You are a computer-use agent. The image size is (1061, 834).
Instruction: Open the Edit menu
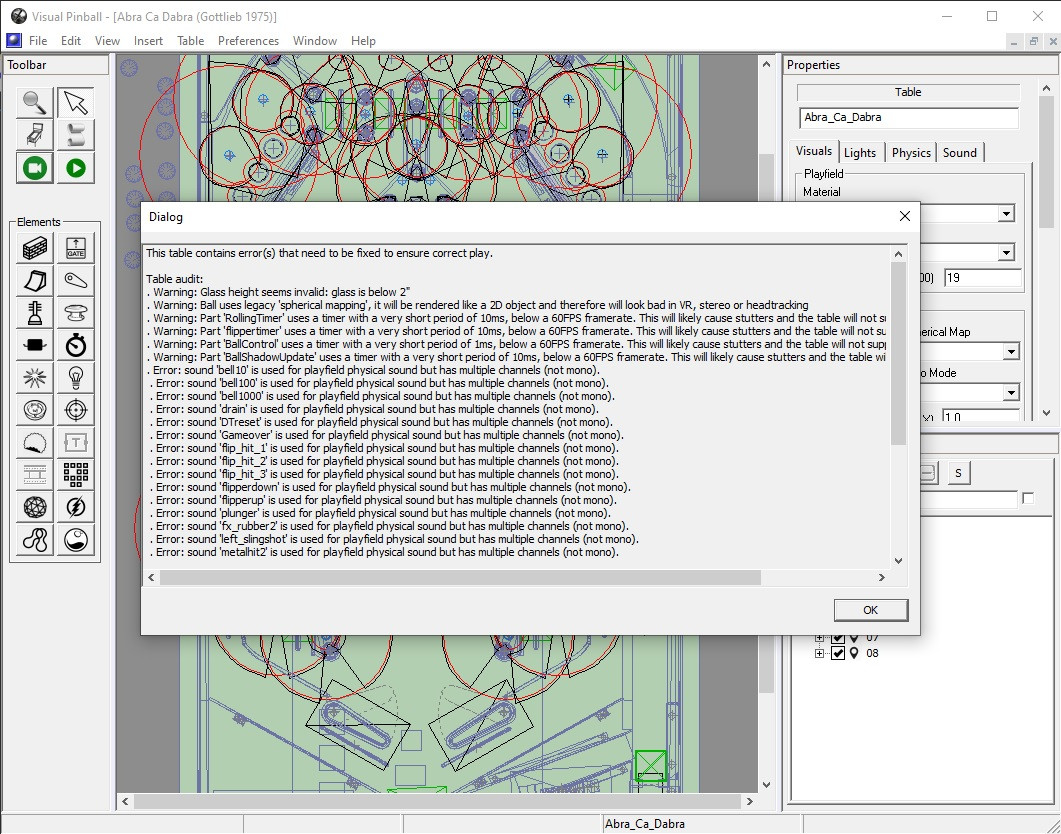tap(70, 41)
